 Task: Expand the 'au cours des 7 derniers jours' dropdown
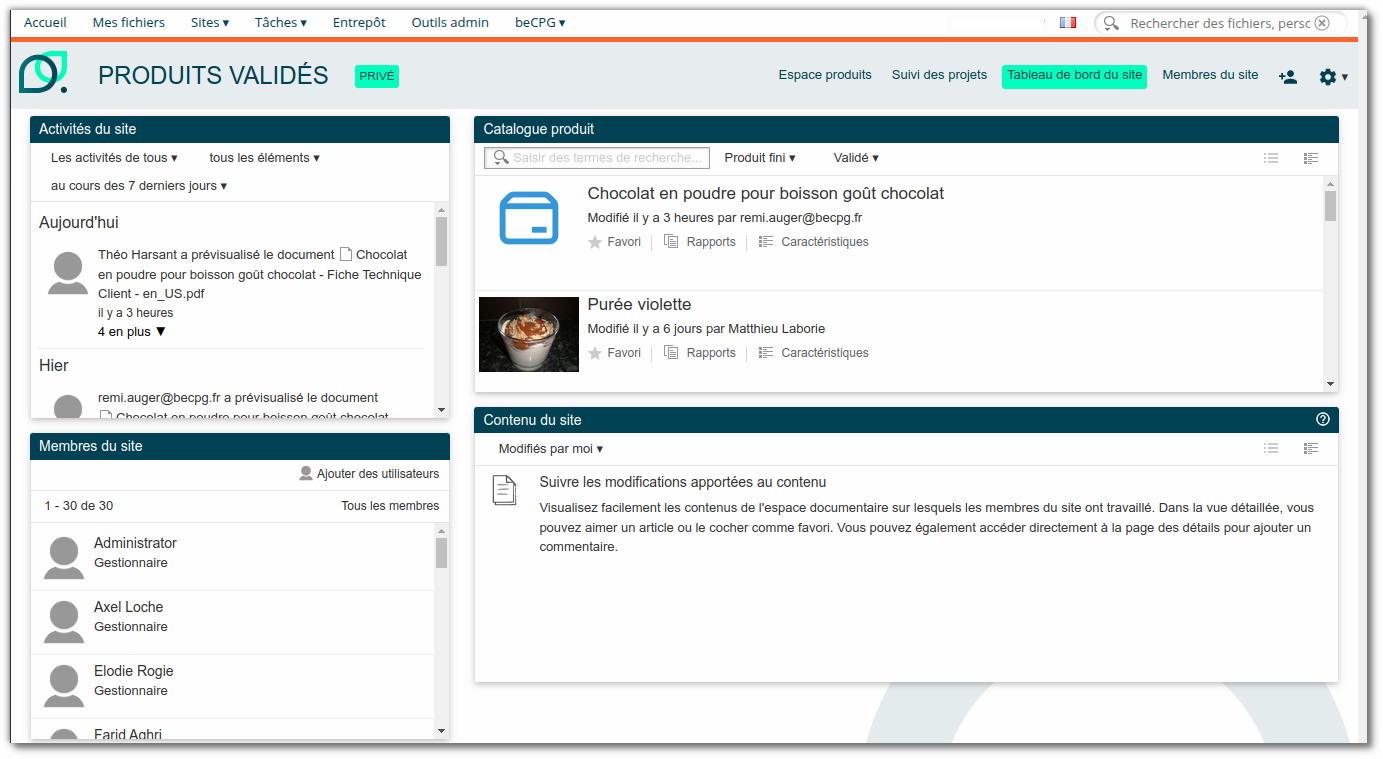(x=138, y=185)
